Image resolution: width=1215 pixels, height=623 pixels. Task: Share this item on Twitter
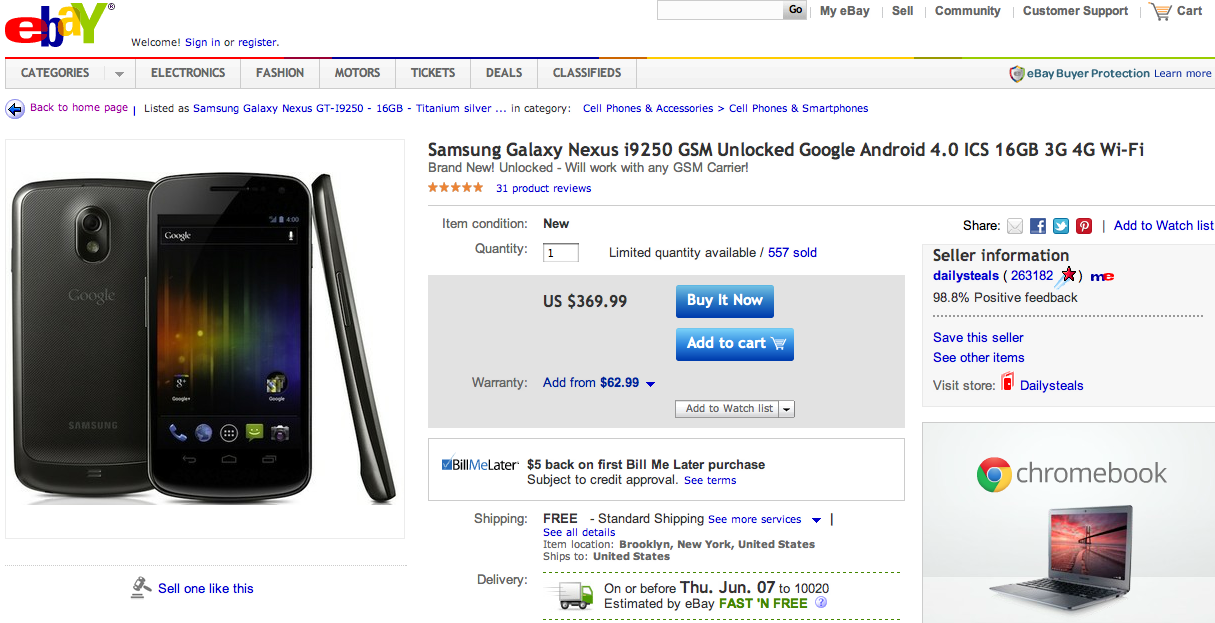tap(1061, 226)
